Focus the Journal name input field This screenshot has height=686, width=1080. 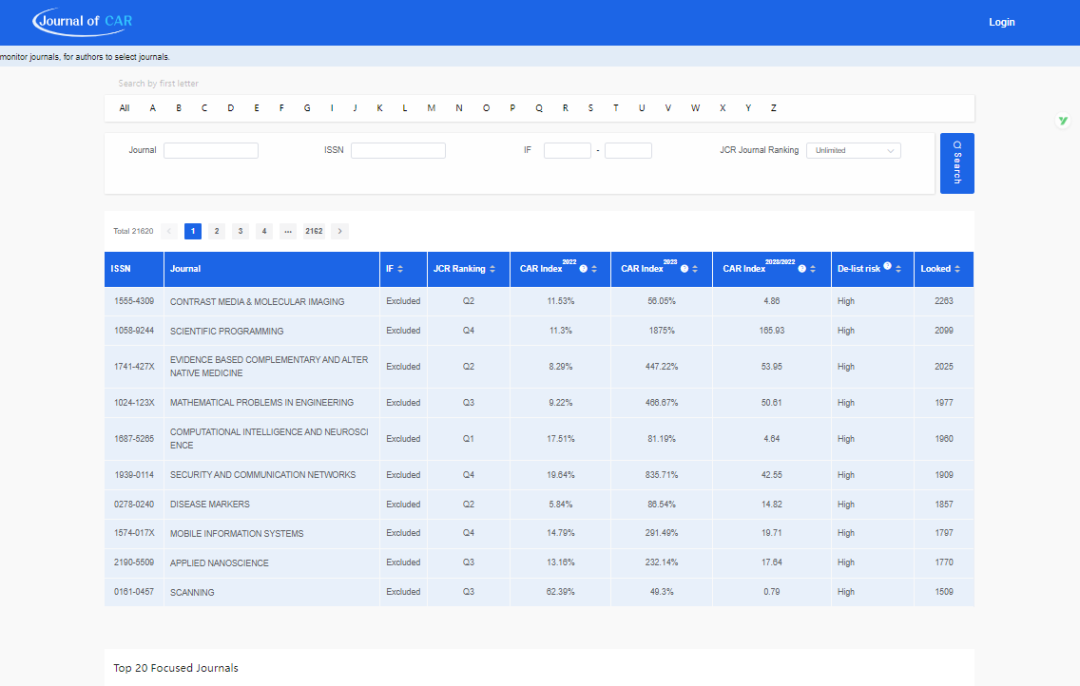211,150
